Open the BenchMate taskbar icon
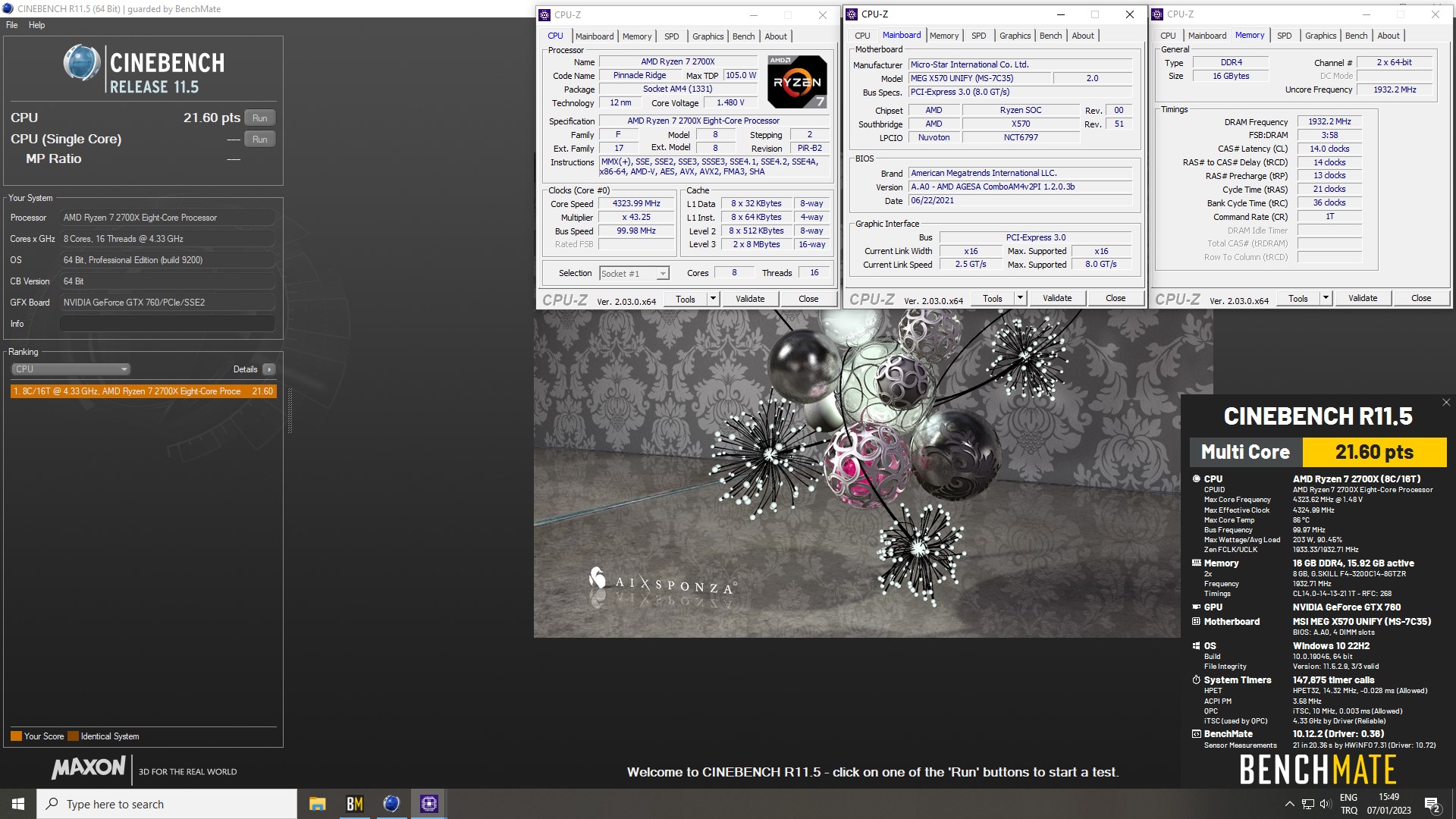The image size is (1456, 819). (x=354, y=804)
